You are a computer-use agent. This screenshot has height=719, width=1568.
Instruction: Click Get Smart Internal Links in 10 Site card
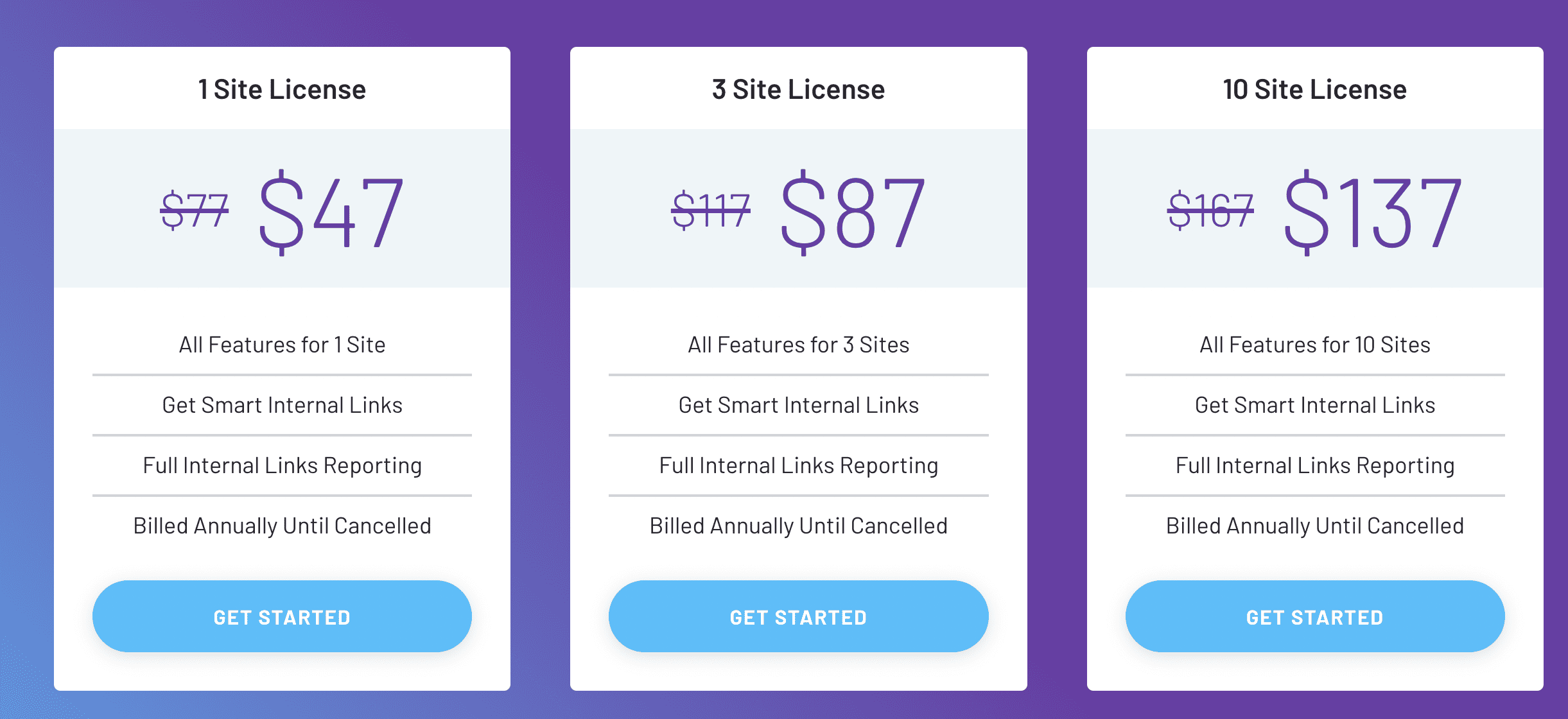point(1314,405)
